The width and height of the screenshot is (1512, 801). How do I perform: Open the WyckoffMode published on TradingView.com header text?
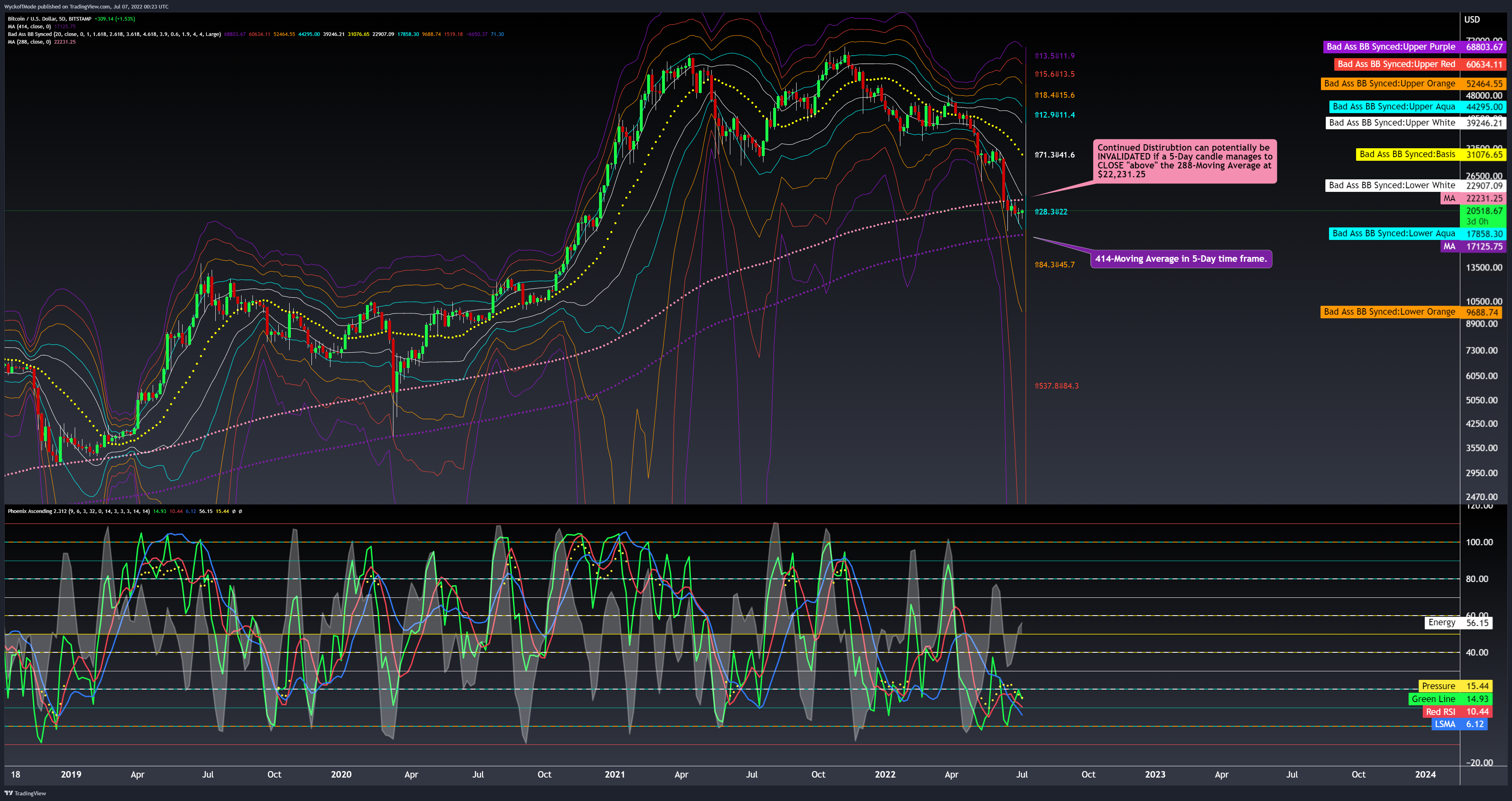pos(86,6)
